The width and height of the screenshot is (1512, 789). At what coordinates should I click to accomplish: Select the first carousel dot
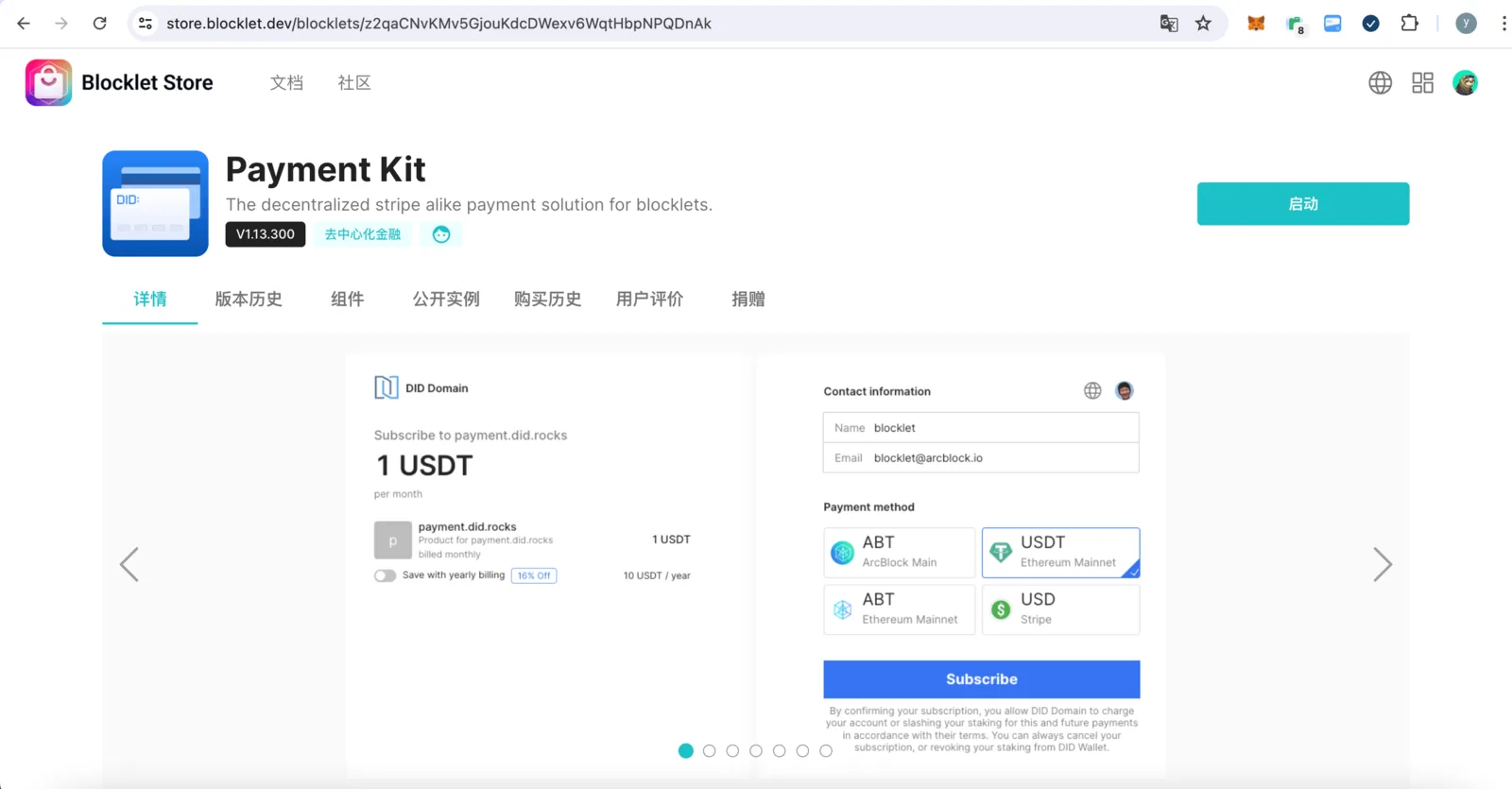[686, 750]
